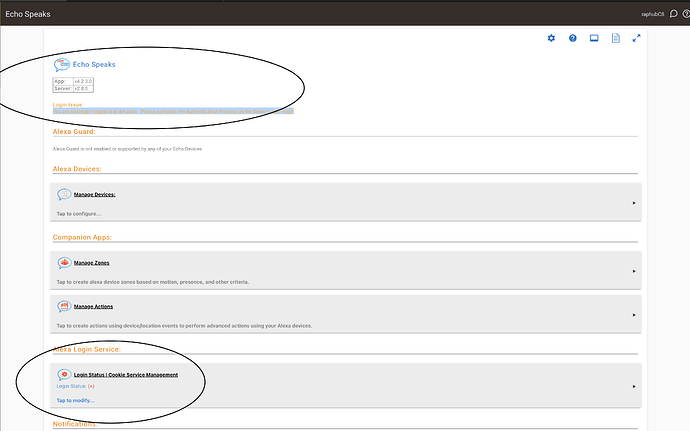Open the settings gear icon
The image size is (690, 431).
tap(551, 38)
